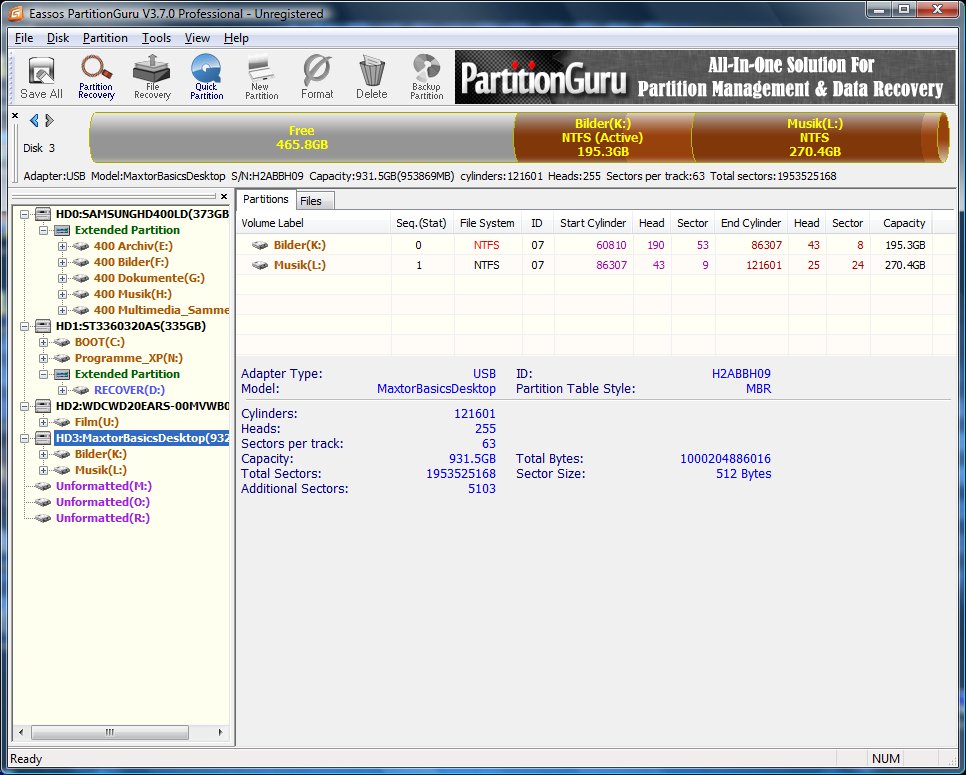966x775 pixels.
Task: Click the HD1 ST3360320AS disk icon
Action: point(43,326)
